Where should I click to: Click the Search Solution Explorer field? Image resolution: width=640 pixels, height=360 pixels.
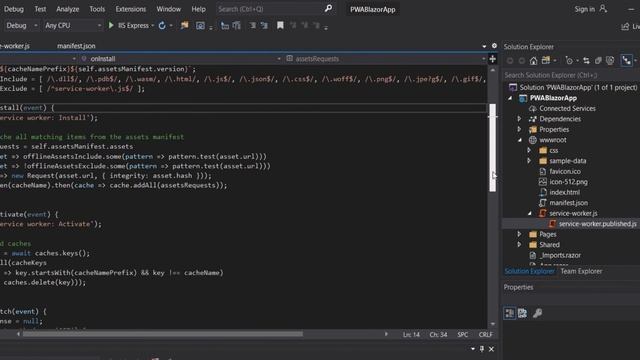click(570, 75)
